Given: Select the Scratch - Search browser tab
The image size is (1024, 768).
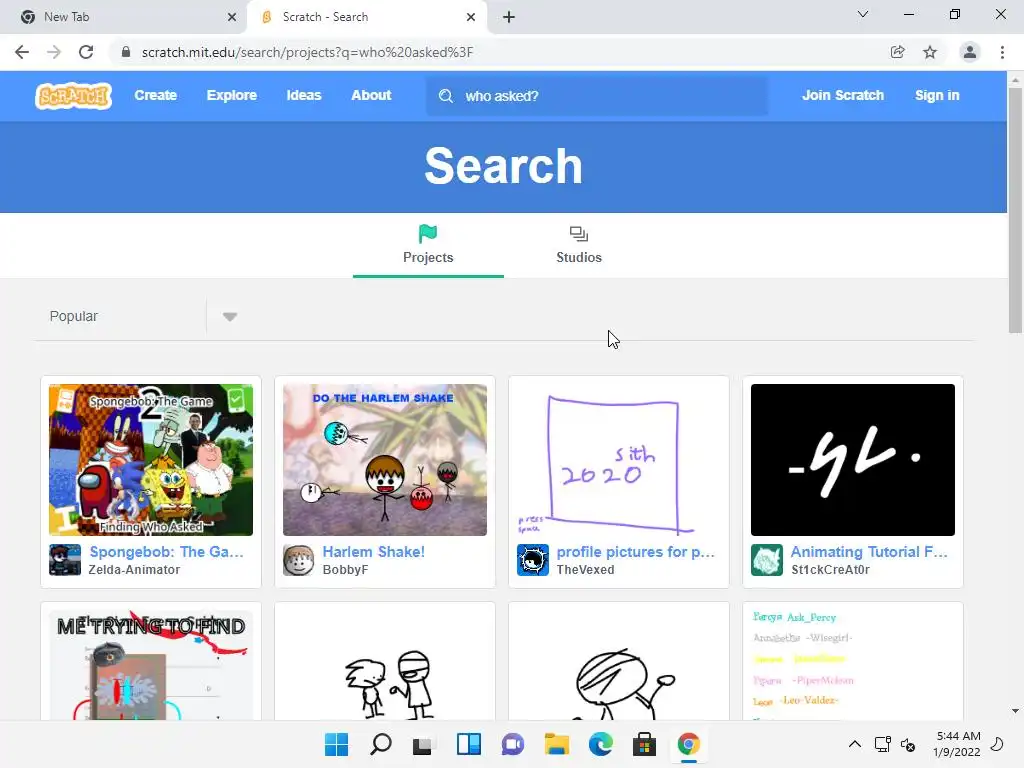Looking at the screenshot, I should (x=366, y=17).
